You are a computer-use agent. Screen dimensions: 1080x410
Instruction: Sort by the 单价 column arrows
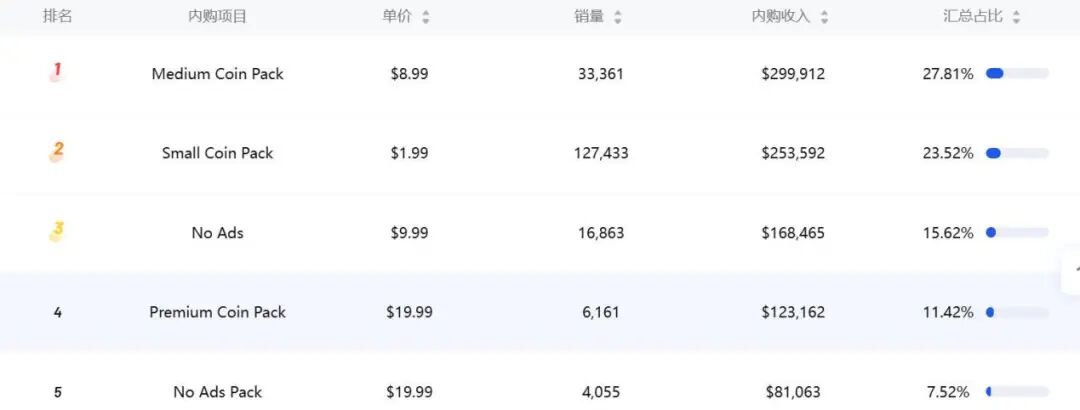(x=426, y=17)
